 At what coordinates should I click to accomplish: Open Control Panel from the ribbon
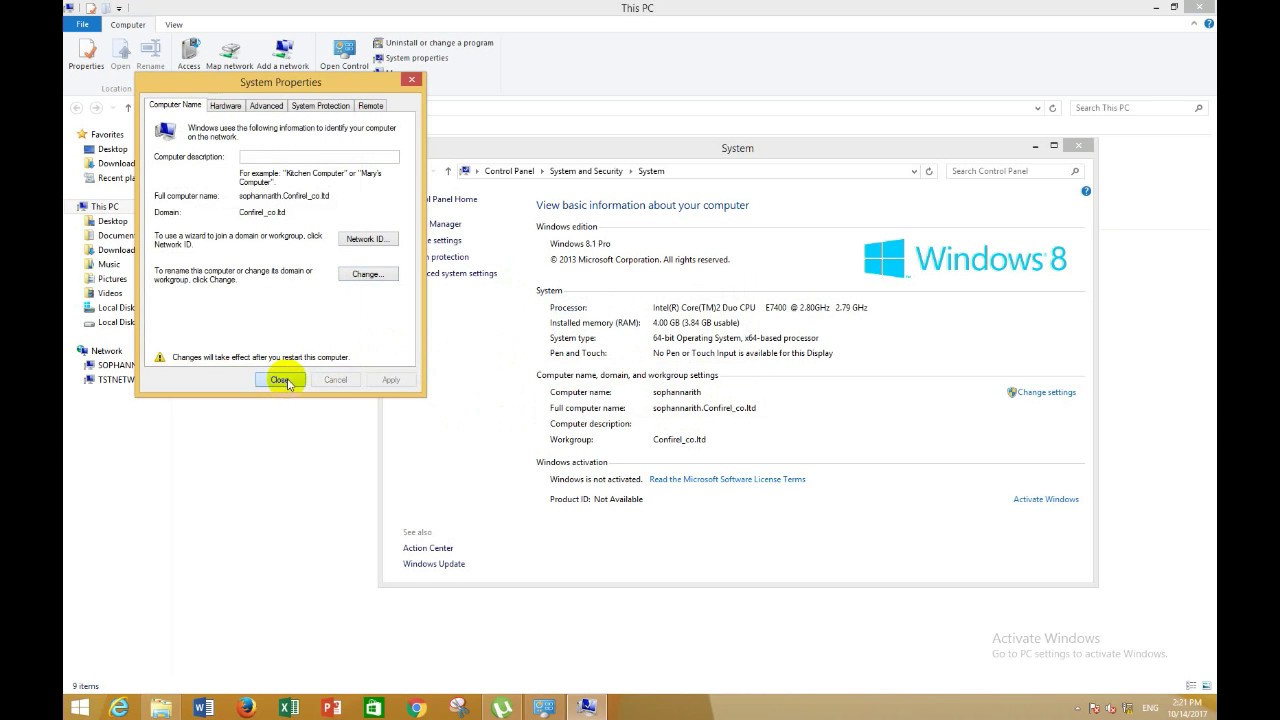[x=344, y=54]
